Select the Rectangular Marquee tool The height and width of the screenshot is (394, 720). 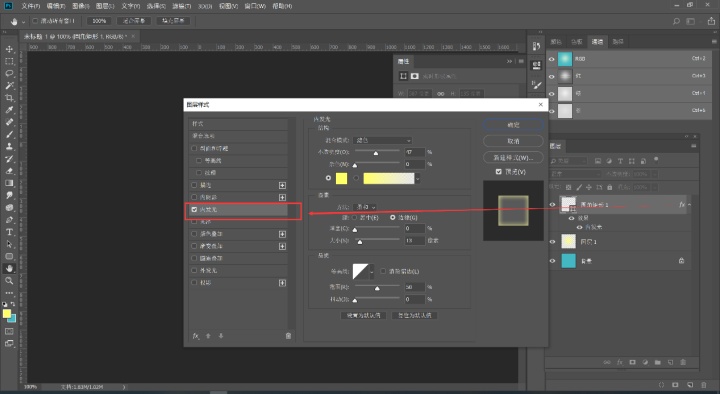(9, 61)
